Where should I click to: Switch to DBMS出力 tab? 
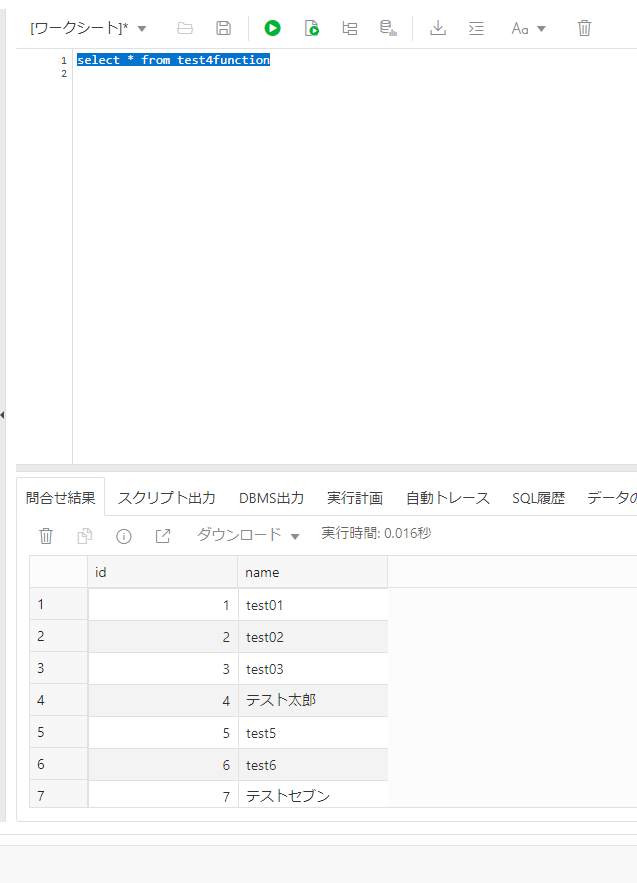click(x=271, y=498)
